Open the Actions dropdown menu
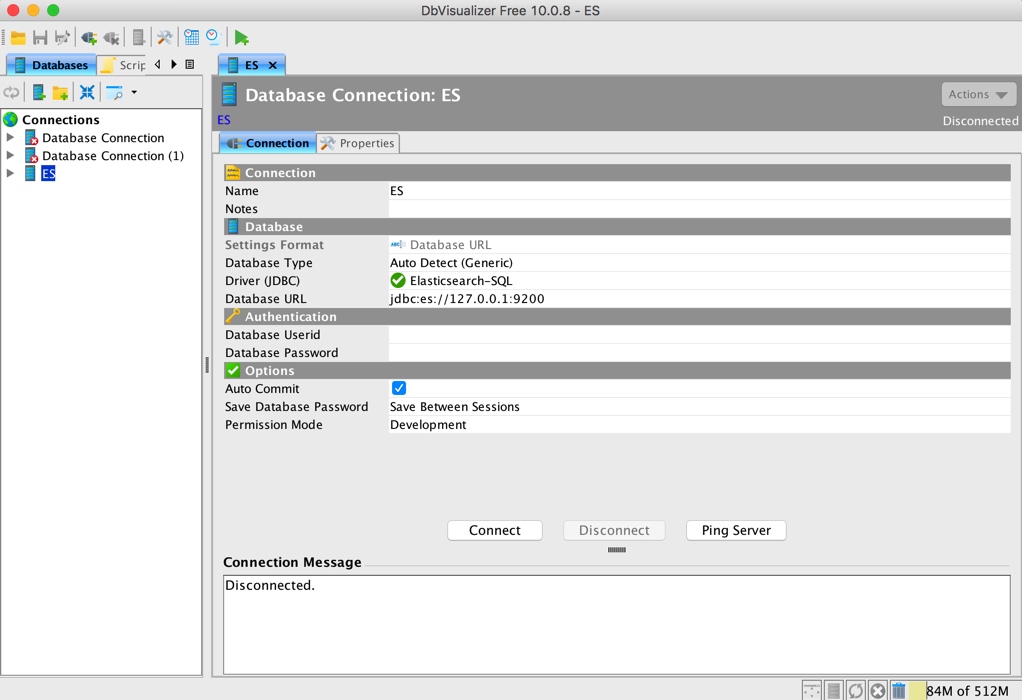Image resolution: width=1022 pixels, height=700 pixels. point(978,95)
